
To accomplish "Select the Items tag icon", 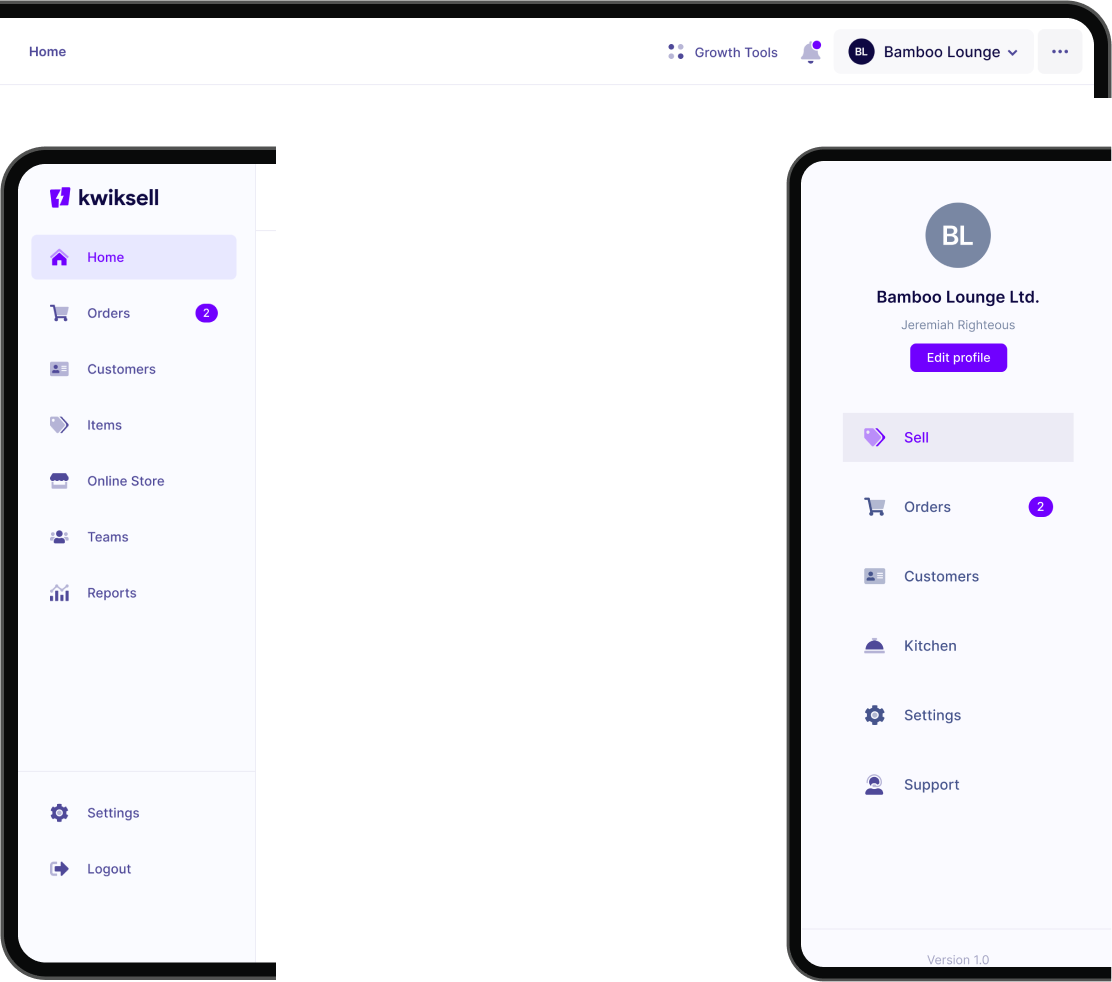I will tap(60, 425).
